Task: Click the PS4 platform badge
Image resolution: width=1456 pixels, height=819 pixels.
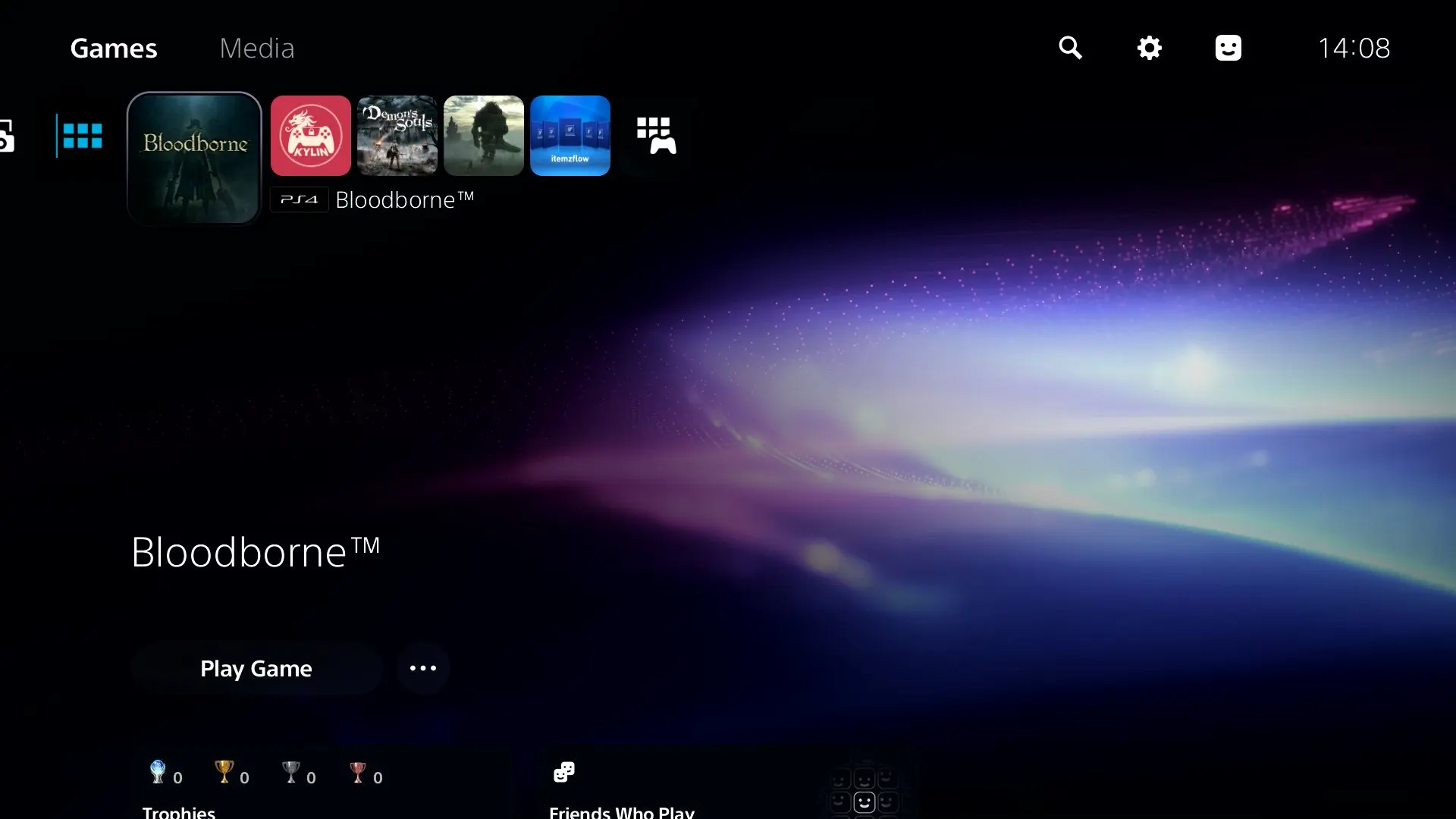Action: (x=300, y=199)
